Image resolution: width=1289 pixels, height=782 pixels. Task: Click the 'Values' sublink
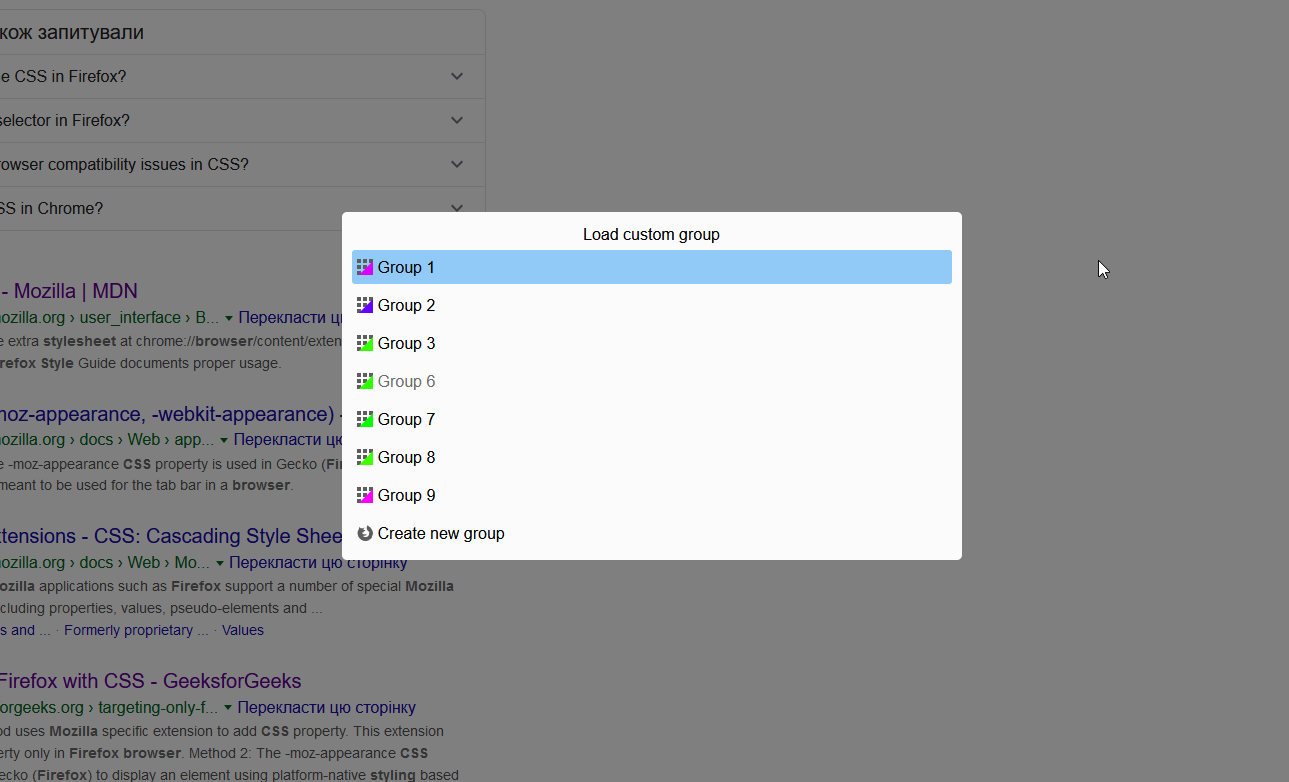[243, 629]
